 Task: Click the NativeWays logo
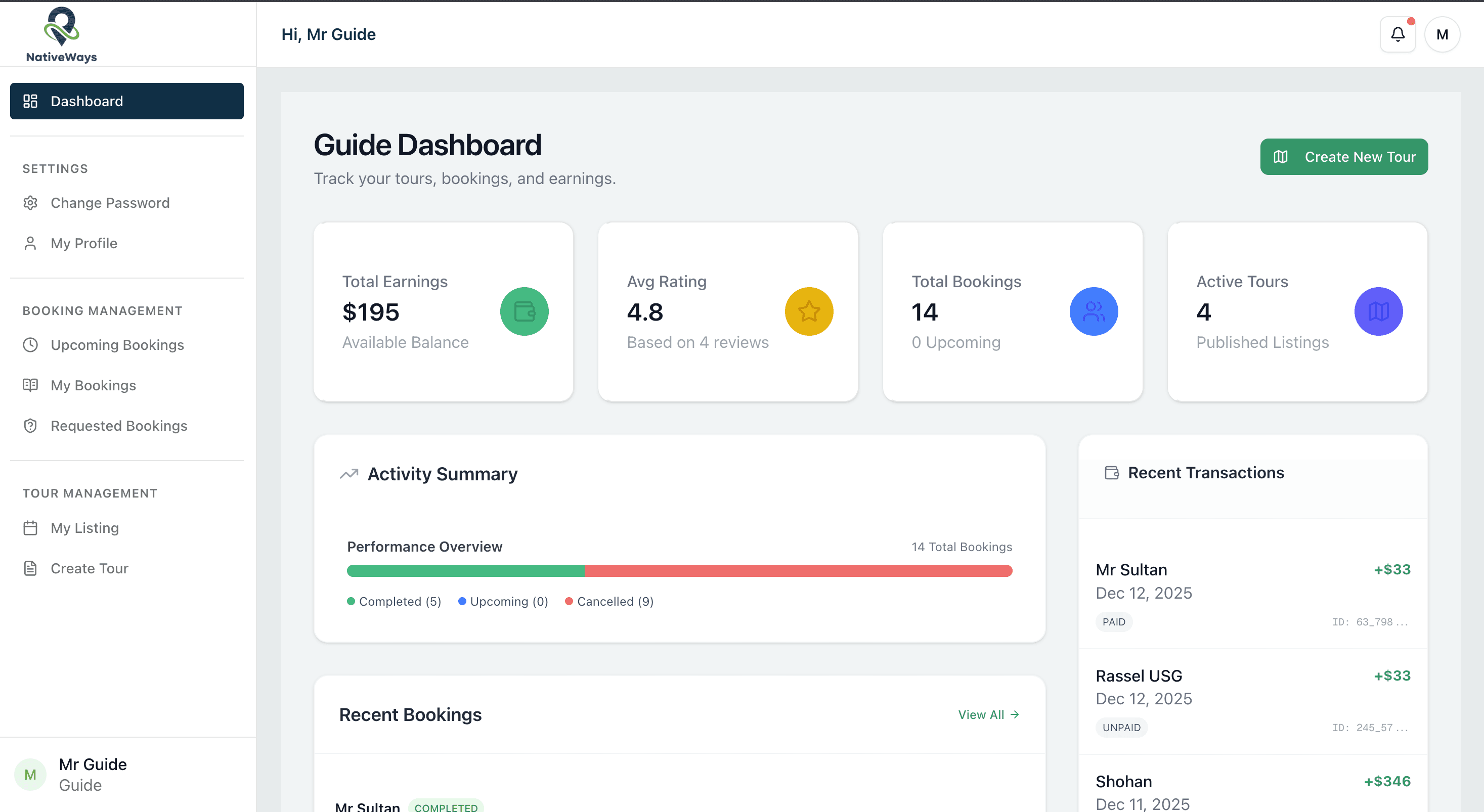click(x=62, y=34)
